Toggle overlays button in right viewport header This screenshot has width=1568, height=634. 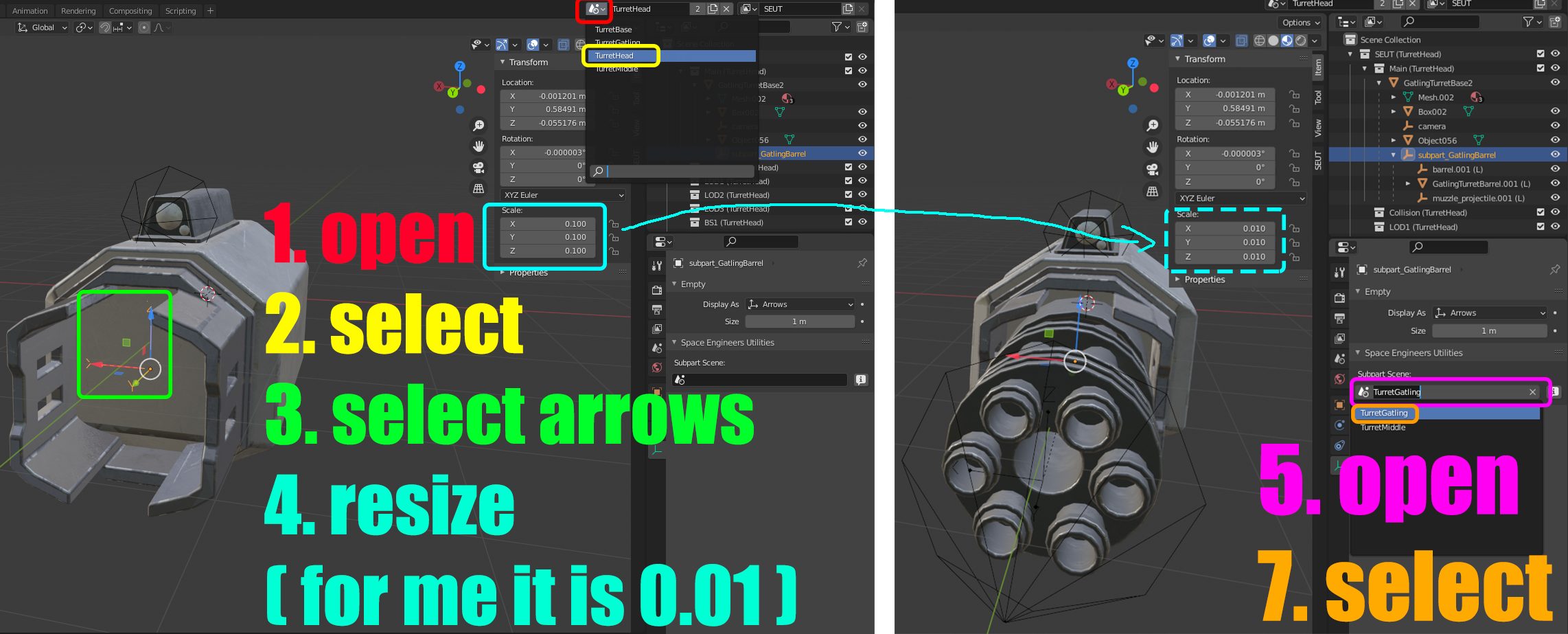1210,41
